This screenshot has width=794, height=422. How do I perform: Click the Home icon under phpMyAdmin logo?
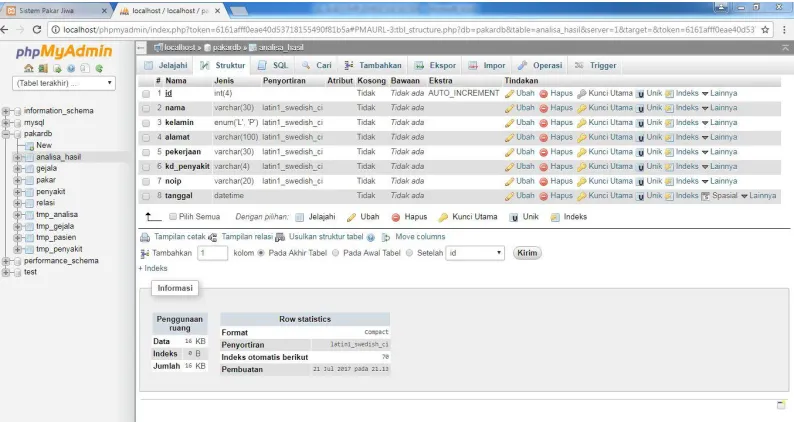pos(28,68)
